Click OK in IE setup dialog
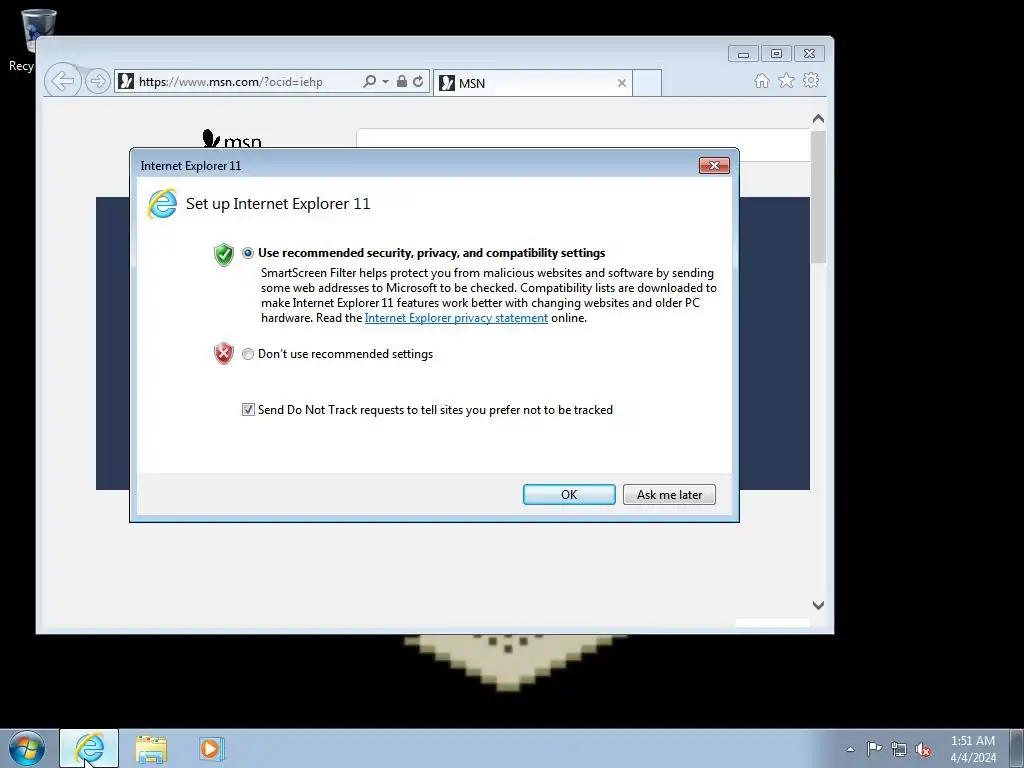Viewport: 1024px width, 768px height. click(569, 494)
